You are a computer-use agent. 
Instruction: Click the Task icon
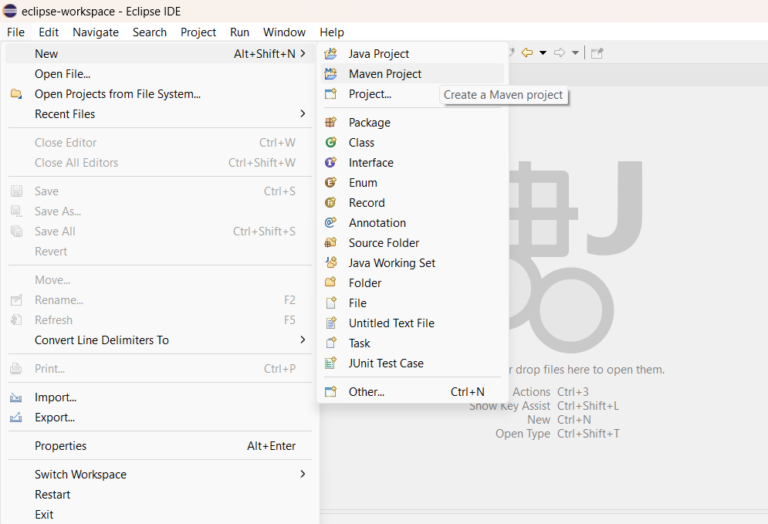coord(331,343)
